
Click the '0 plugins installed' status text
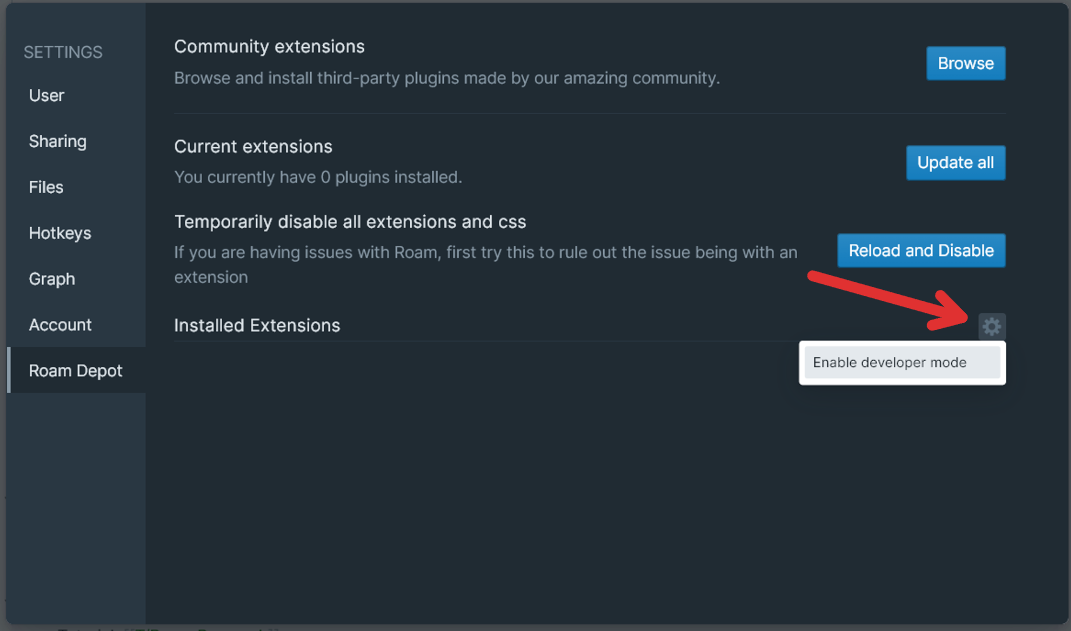coord(318,178)
